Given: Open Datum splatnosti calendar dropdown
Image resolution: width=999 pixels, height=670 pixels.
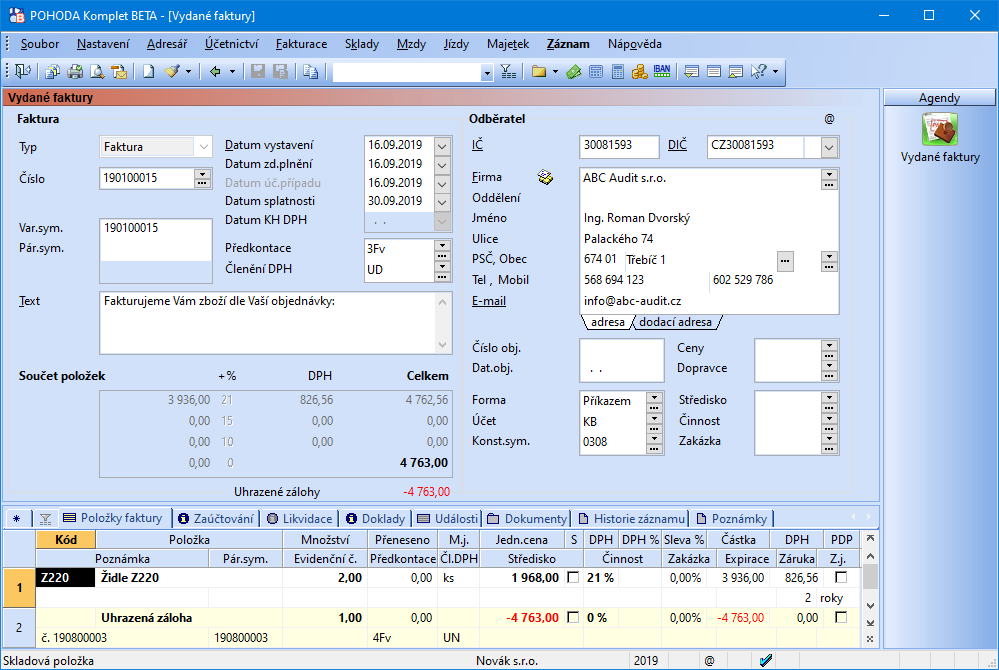Looking at the screenshot, I should (442, 202).
